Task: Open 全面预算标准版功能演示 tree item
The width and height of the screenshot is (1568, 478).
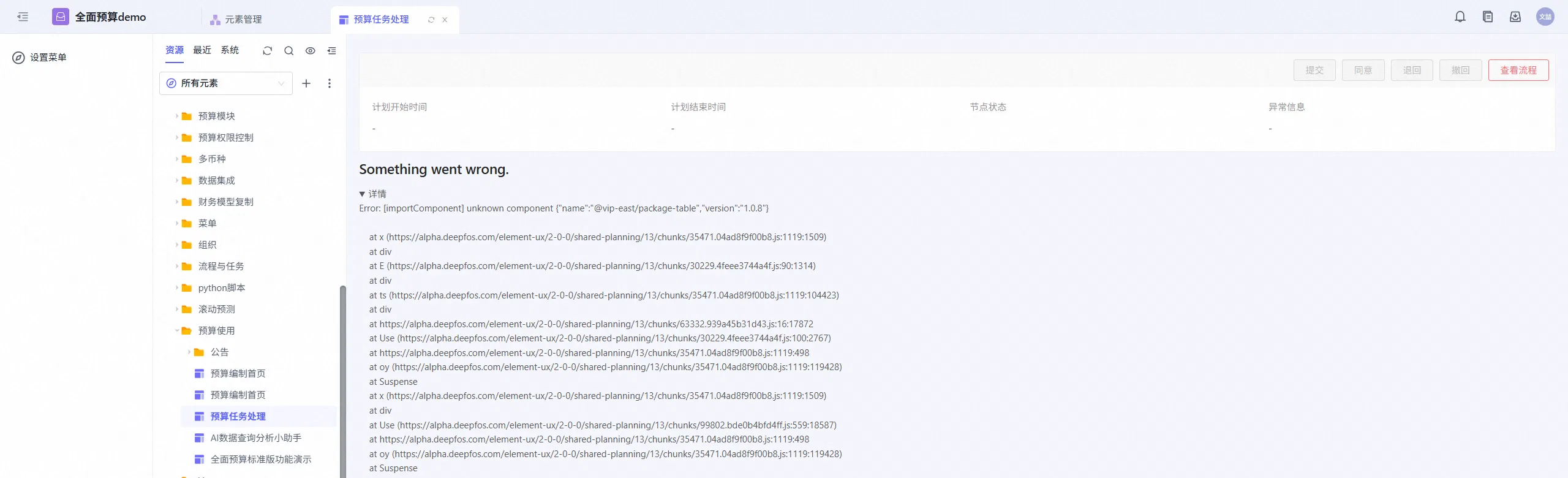Action: click(x=261, y=459)
